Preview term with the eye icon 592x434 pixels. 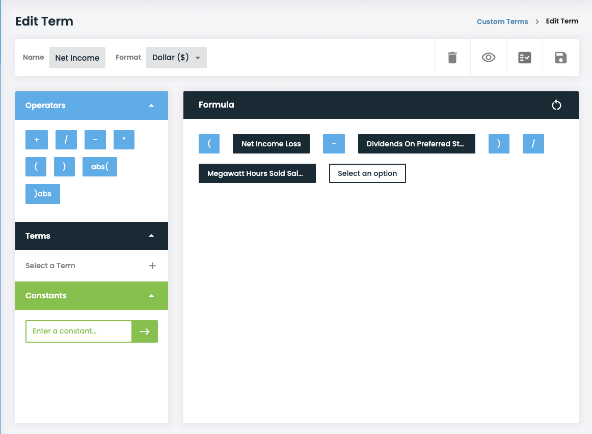click(x=488, y=57)
